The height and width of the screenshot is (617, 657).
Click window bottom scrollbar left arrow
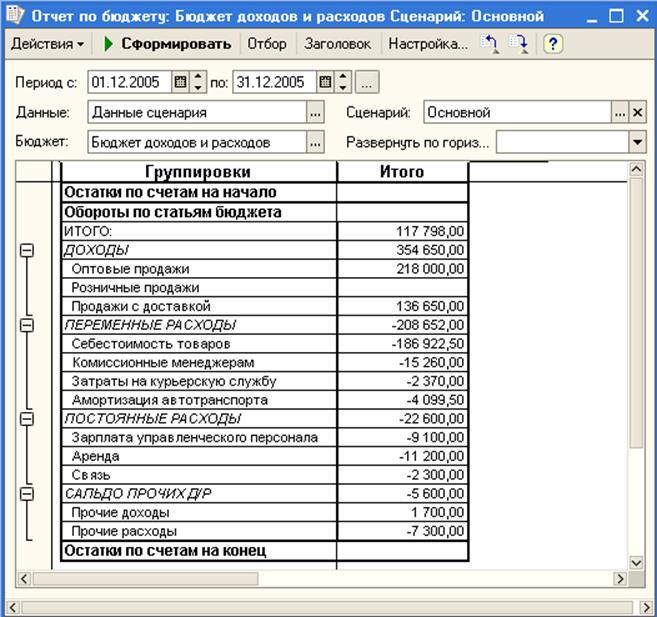coord(13,607)
